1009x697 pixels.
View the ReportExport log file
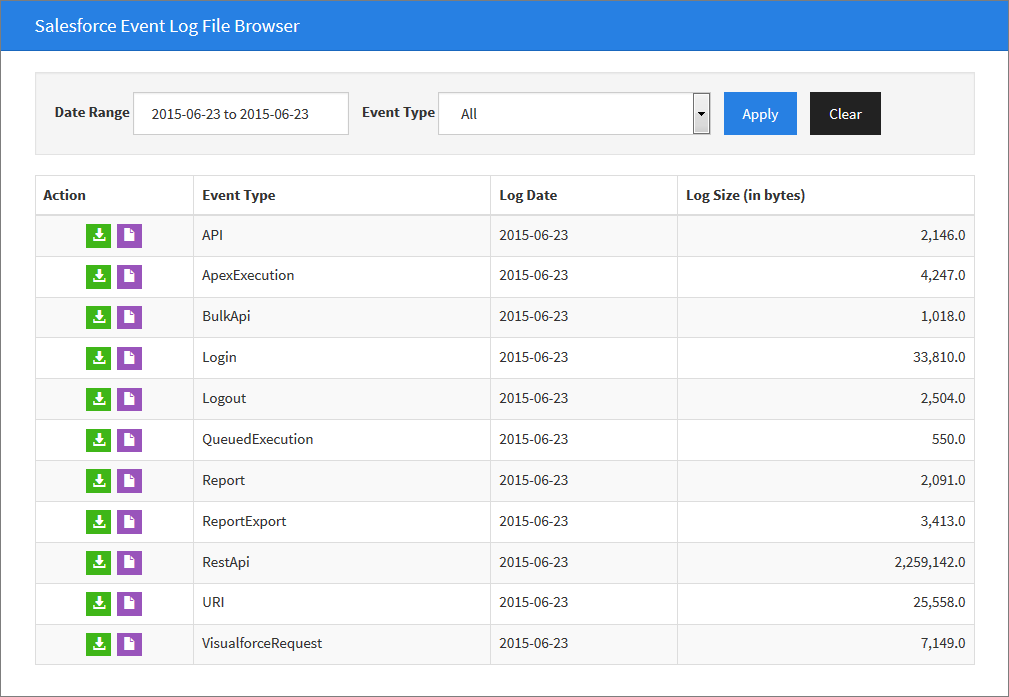tap(128, 521)
